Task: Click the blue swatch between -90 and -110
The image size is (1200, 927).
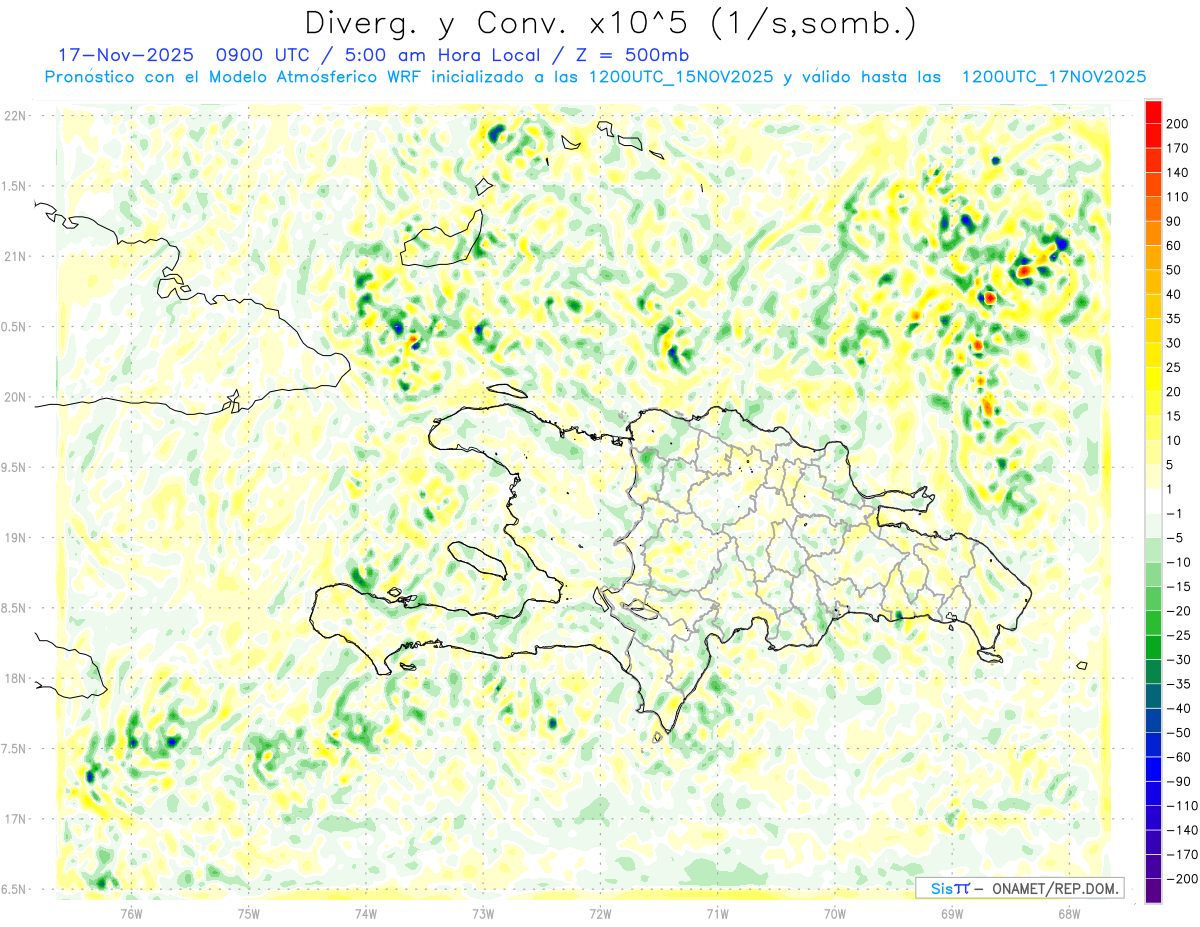Action: coord(1153,793)
